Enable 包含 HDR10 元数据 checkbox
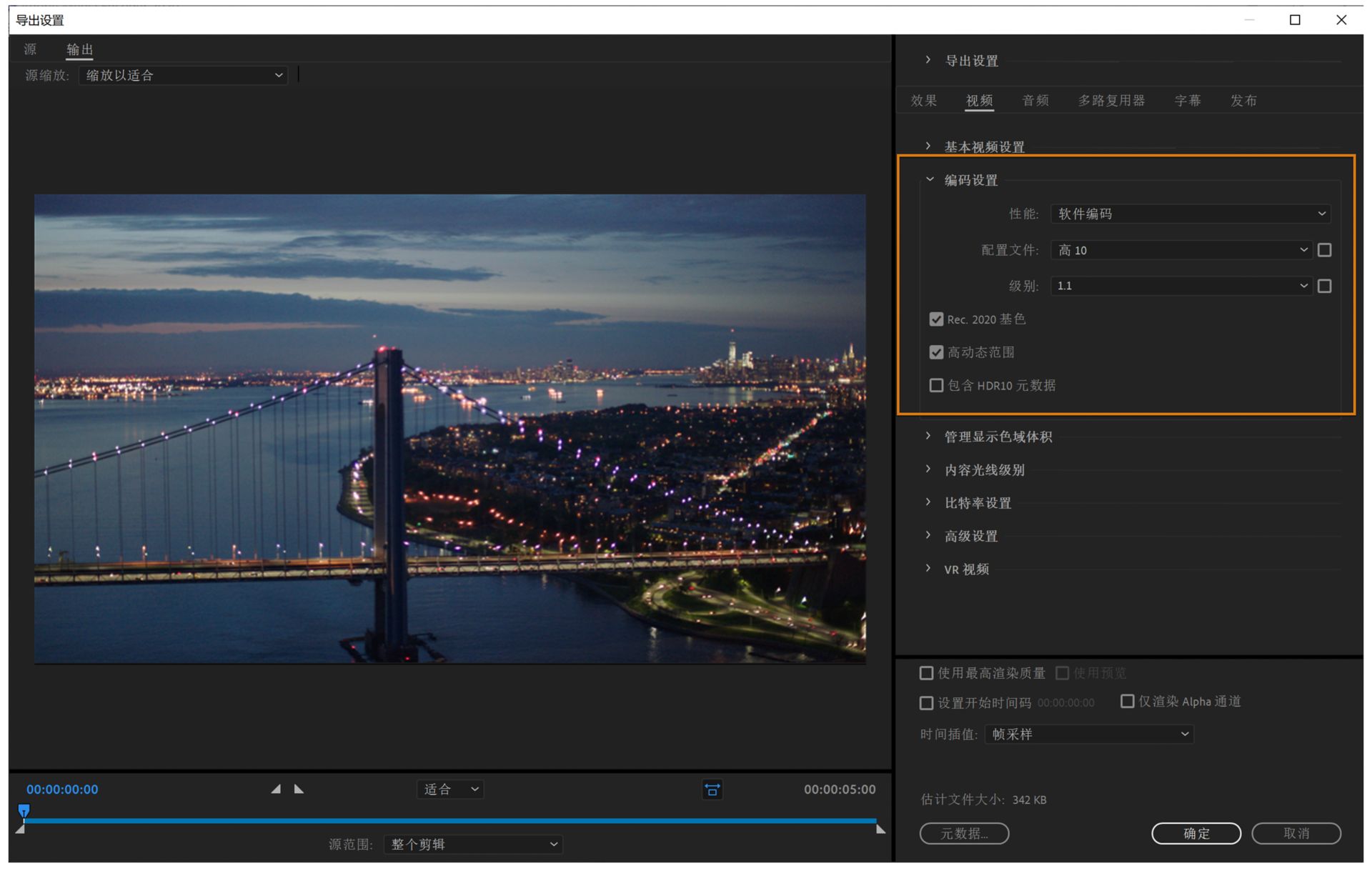1372x876 pixels. (x=936, y=385)
